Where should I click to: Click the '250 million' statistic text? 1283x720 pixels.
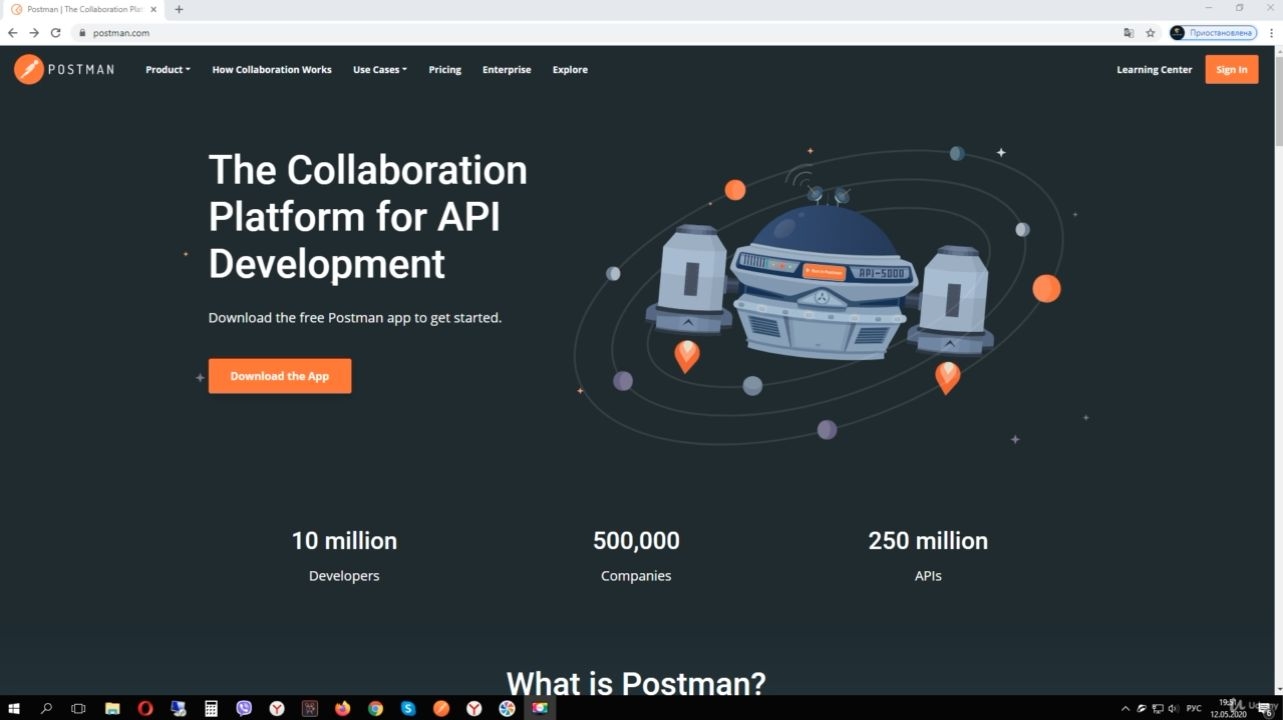point(928,541)
